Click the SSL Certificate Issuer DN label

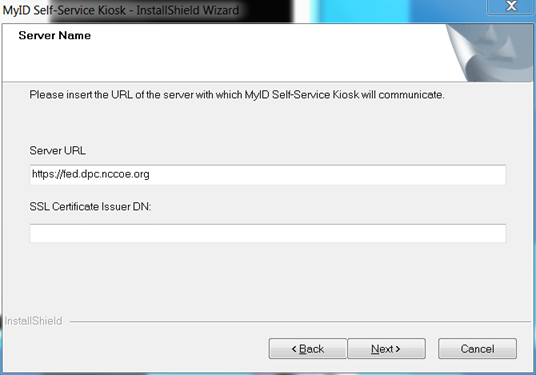pyautogui.click(x=90, y=206)
